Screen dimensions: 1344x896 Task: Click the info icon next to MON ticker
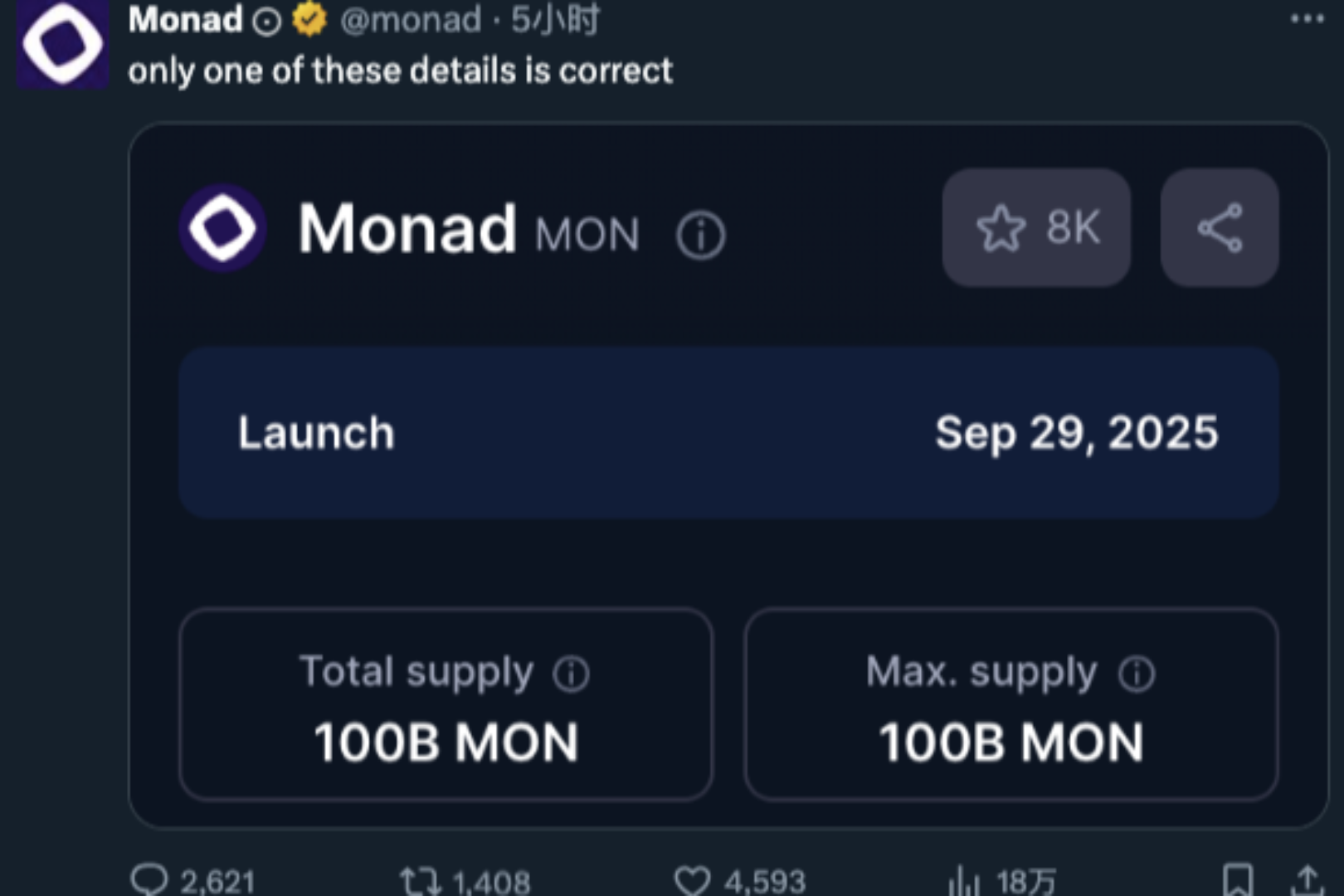point(701,236)
